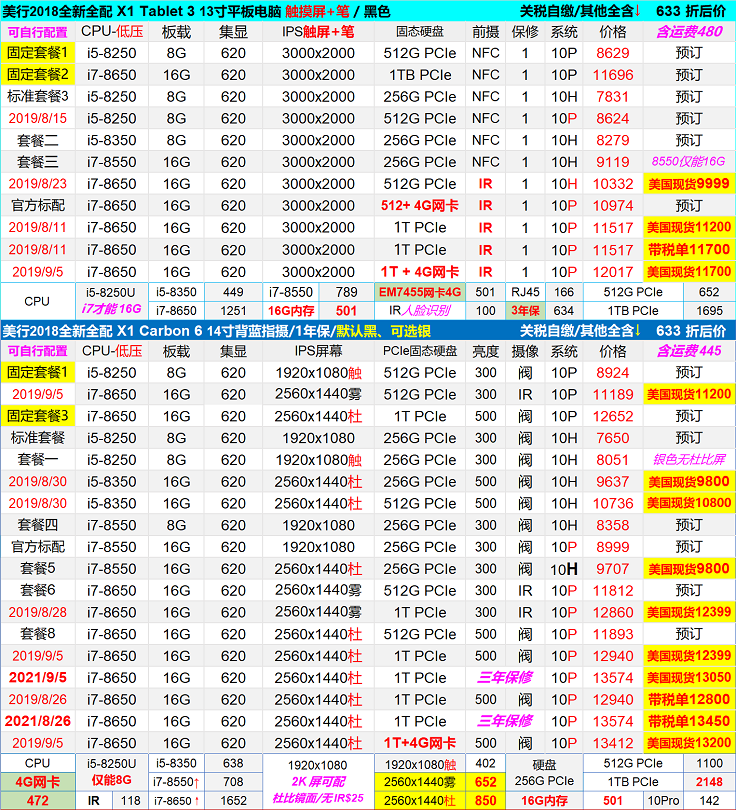The height and width of the screenshot is (810, 736).
Task: Click the 固定套餐2 row label
Action: pyautogui.click(x=38, y=75)
